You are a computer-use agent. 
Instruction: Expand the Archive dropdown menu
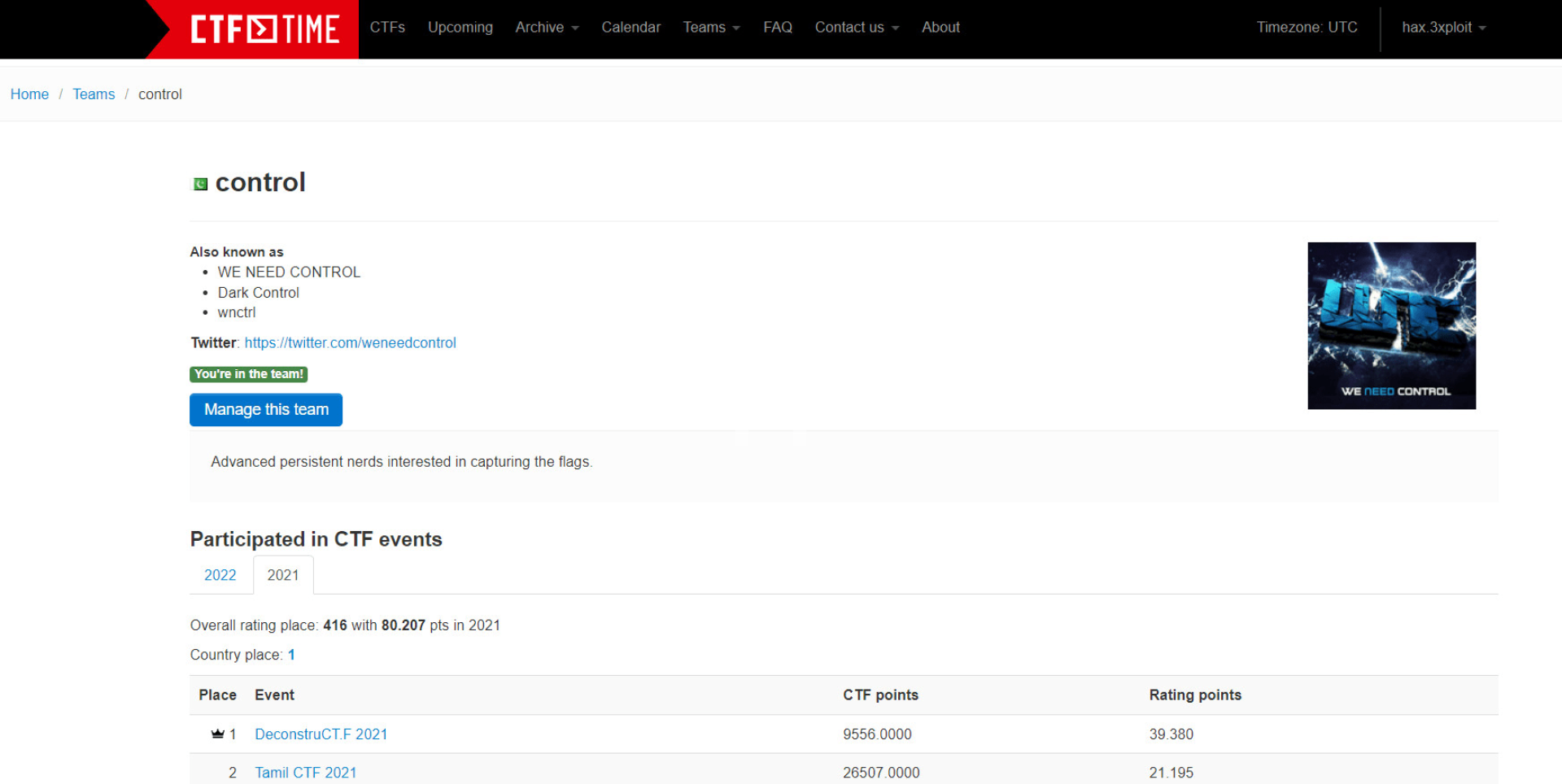(547, 28)
